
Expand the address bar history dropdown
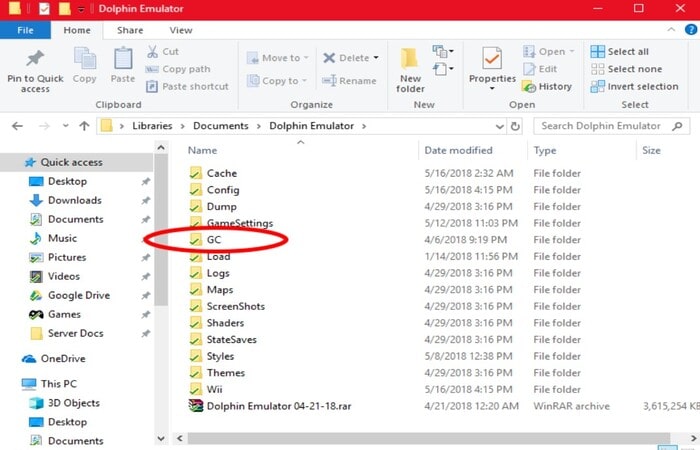(x=500, y=126)
